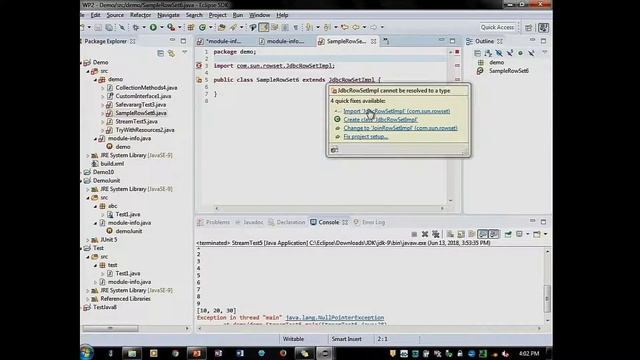
Task: Collapse the demo package in Demo project
Action: click(96, 80)
